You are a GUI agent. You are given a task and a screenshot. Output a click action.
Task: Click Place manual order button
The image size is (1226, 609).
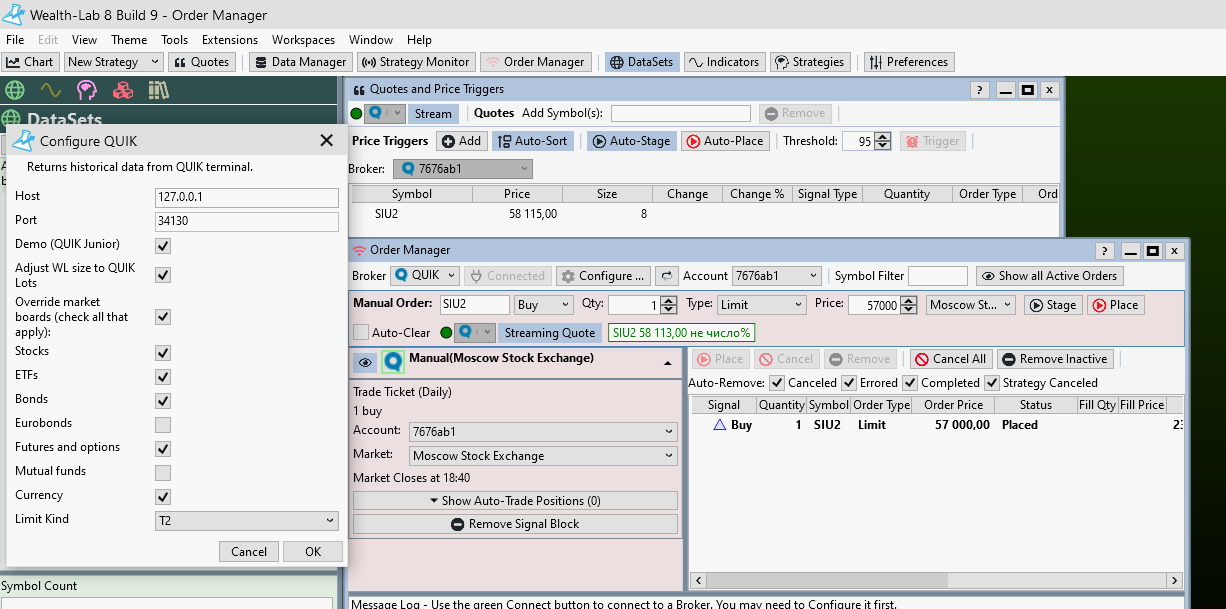(x=1115, y=305)
